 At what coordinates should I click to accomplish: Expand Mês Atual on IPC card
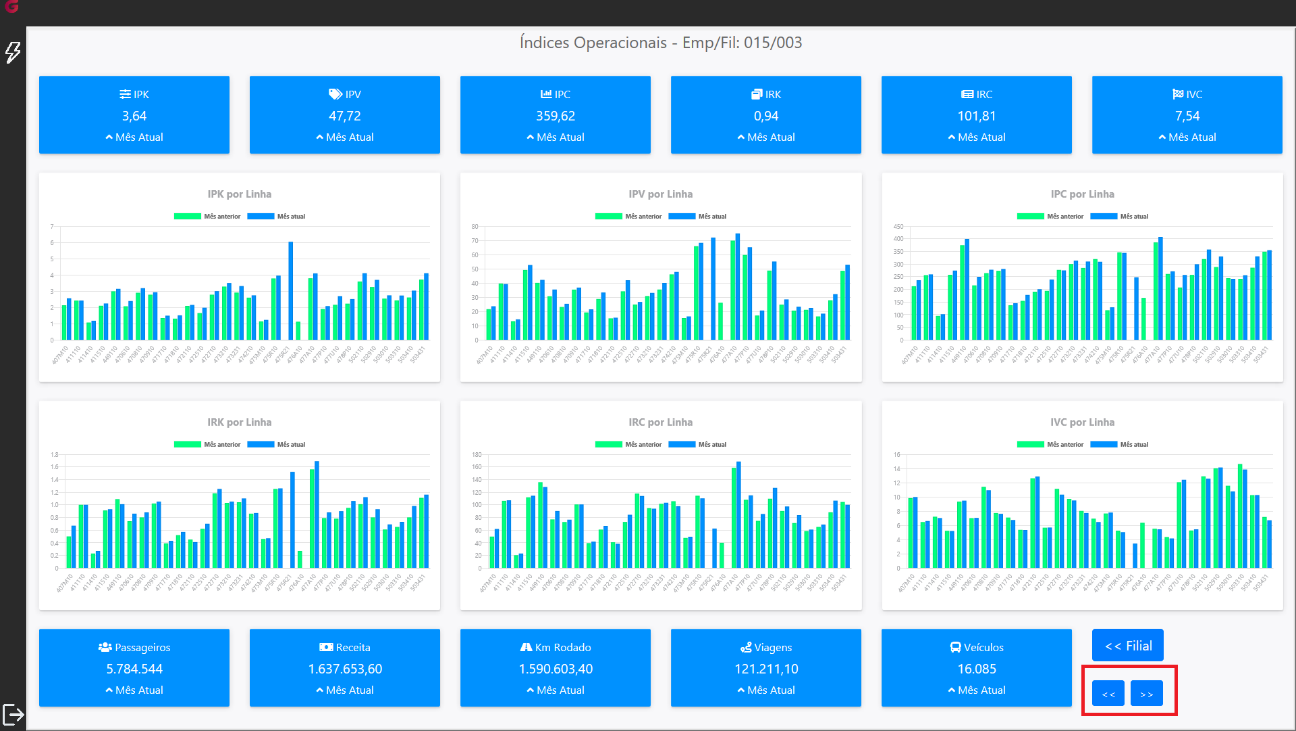[x=555, y=137]
